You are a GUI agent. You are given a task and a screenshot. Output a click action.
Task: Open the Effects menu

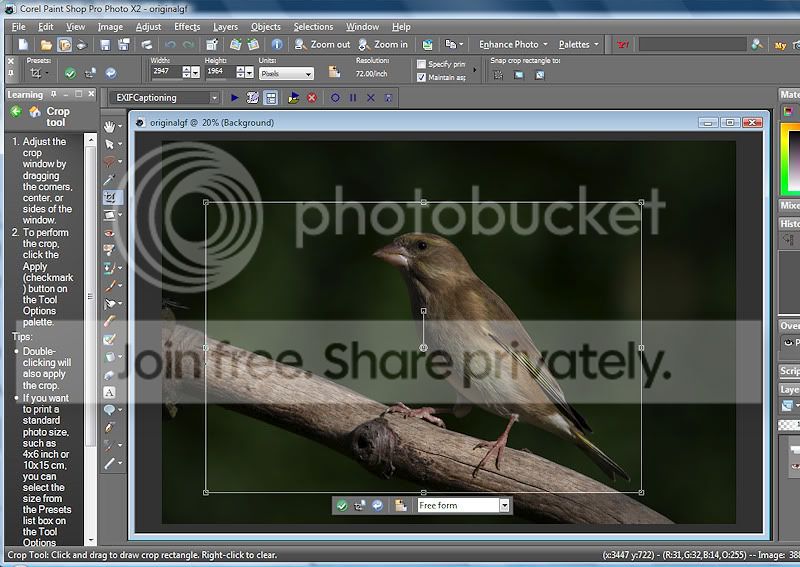click(187, 27)
